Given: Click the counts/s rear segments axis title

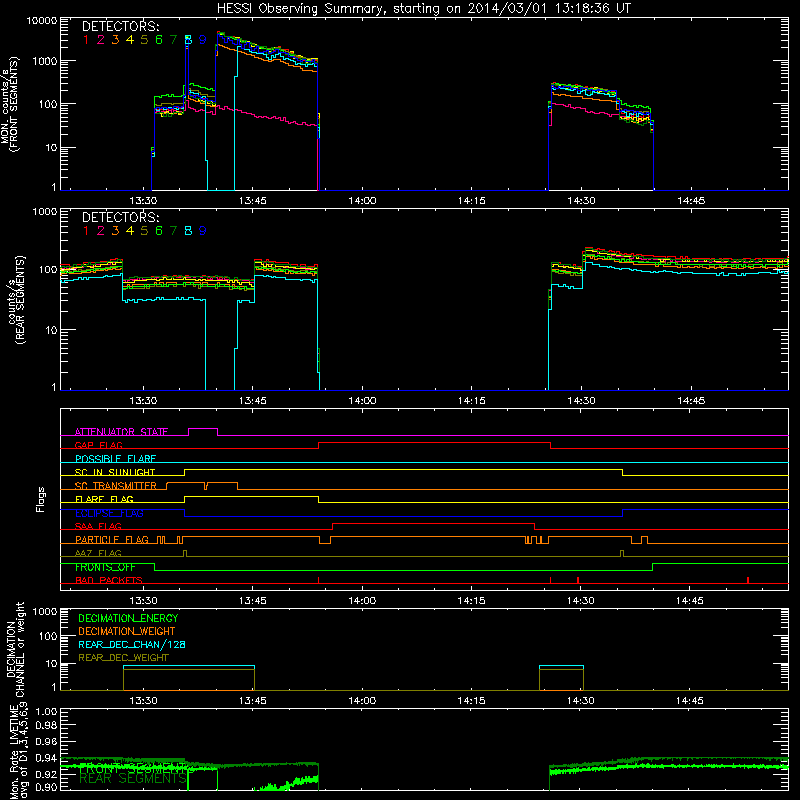Looking at the screenshot, I should [x=16, y=299].
